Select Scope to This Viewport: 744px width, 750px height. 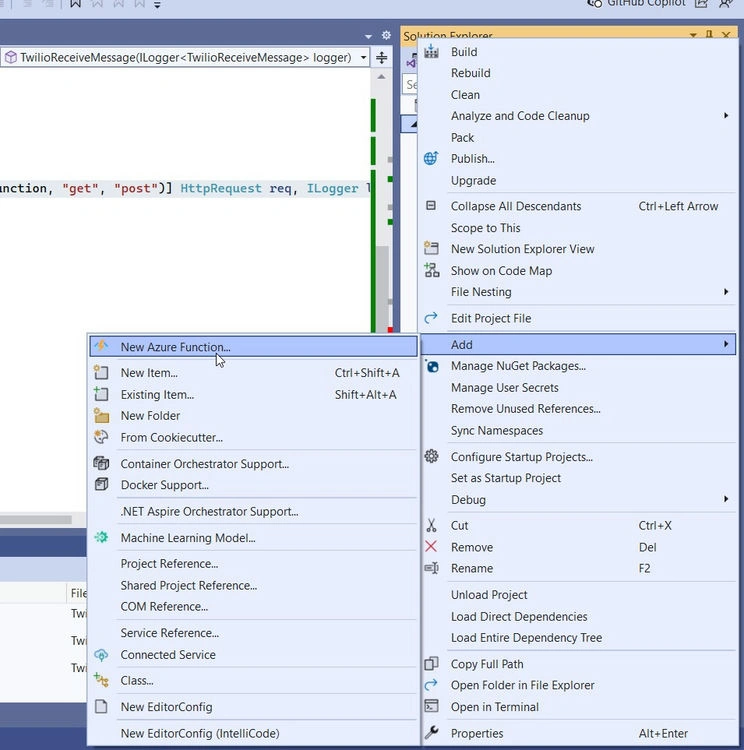coord(485,228)
